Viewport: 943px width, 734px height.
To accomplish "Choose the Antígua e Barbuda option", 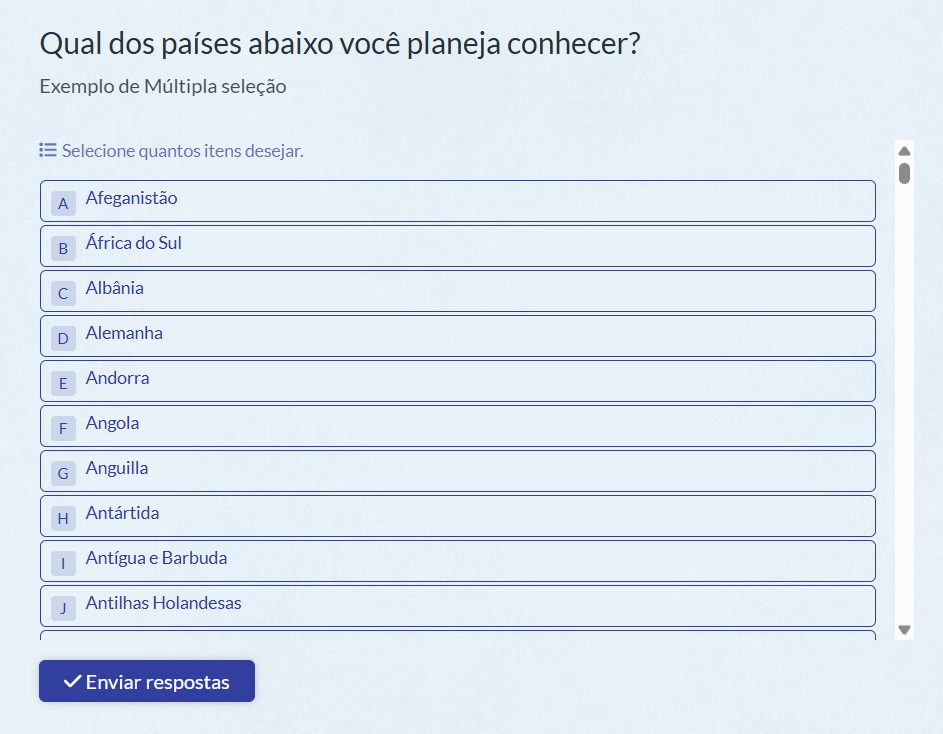I will [x=458, y=561].
